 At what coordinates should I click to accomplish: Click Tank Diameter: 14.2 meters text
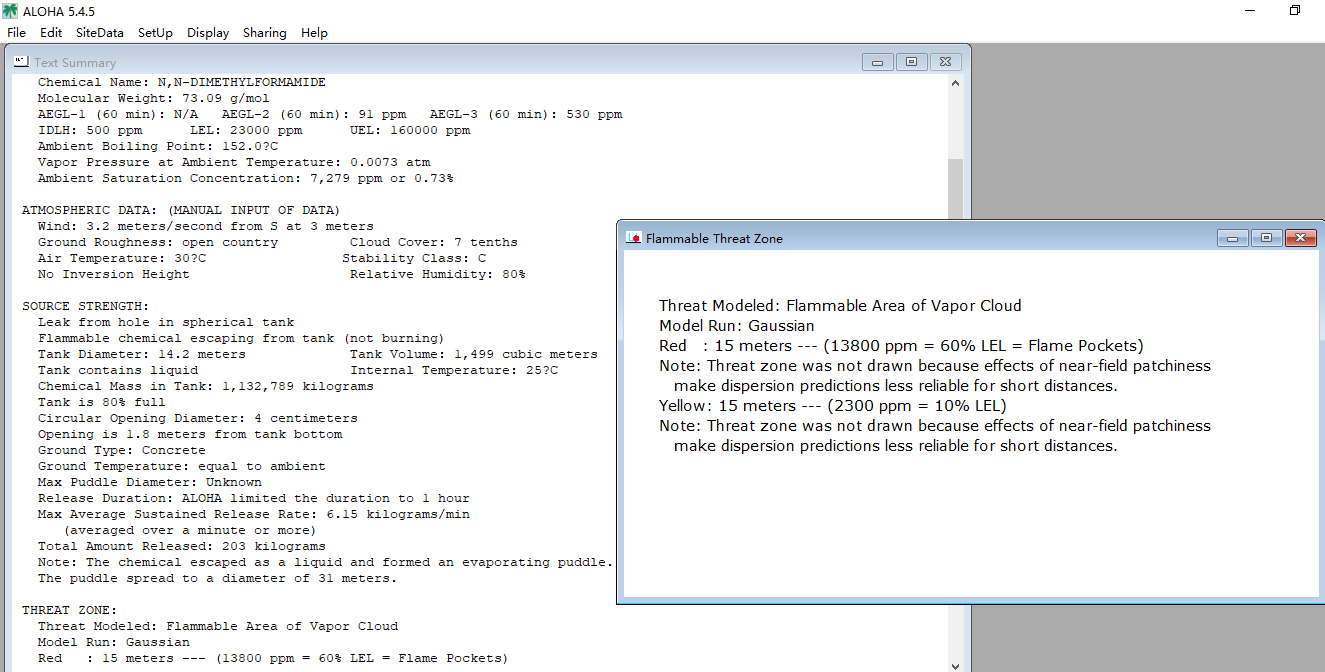pyautogui.click(x=142, y=354)
